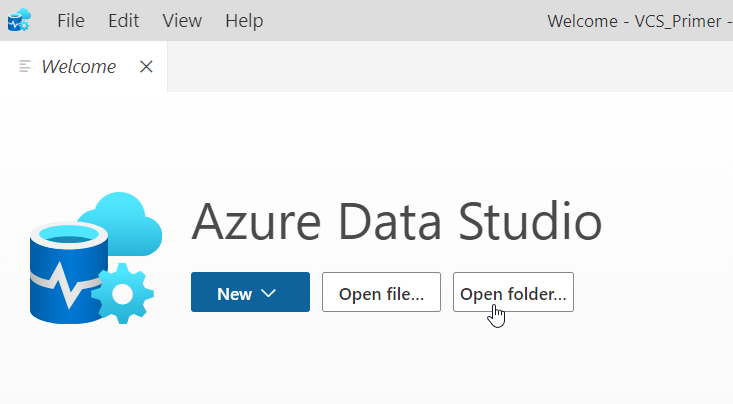Click the lines icon on Welcome tab
Image resolution: width=733 pixels, height=404 pixels.
26,67
